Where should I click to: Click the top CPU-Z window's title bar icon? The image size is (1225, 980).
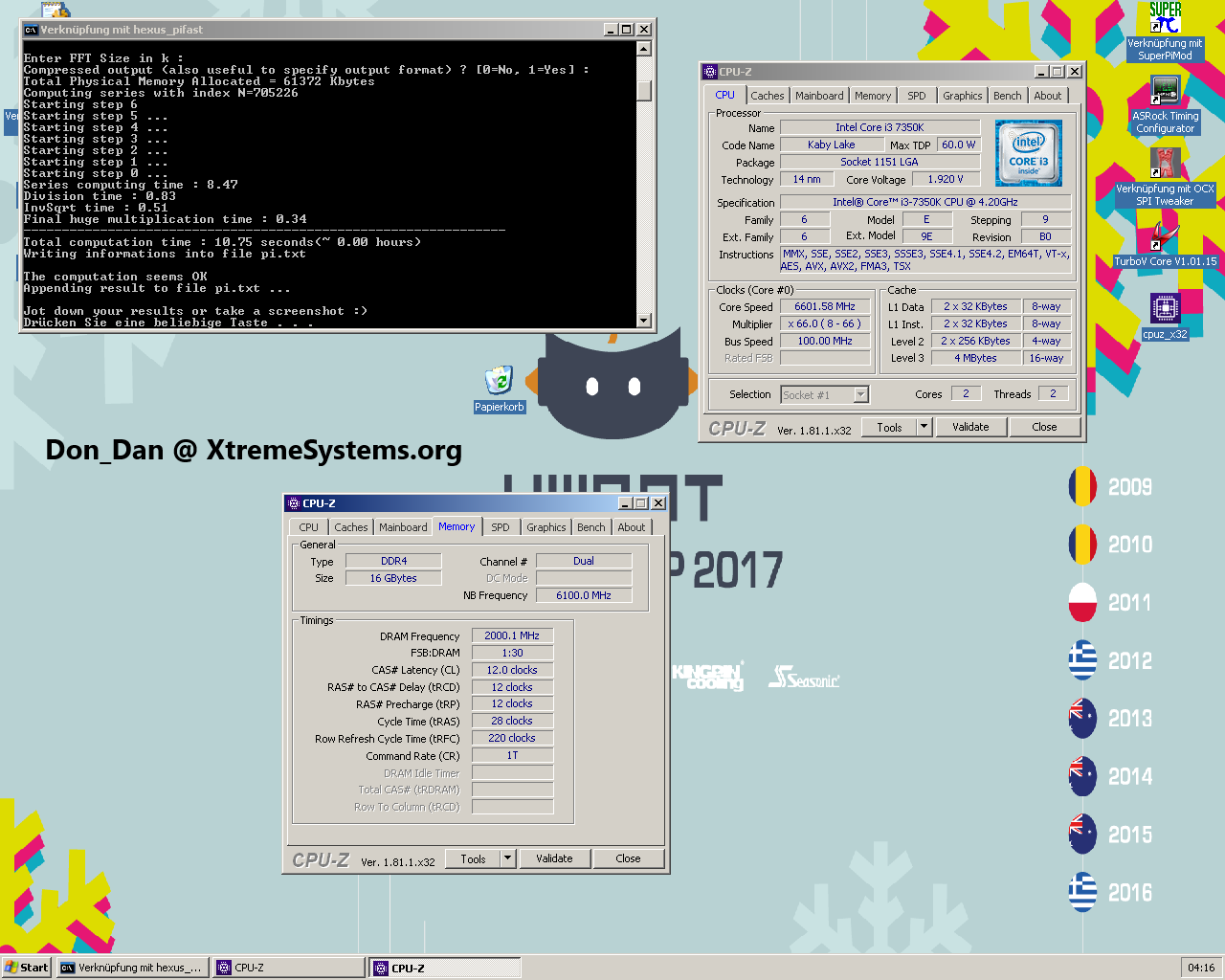[x=710, y=72]
